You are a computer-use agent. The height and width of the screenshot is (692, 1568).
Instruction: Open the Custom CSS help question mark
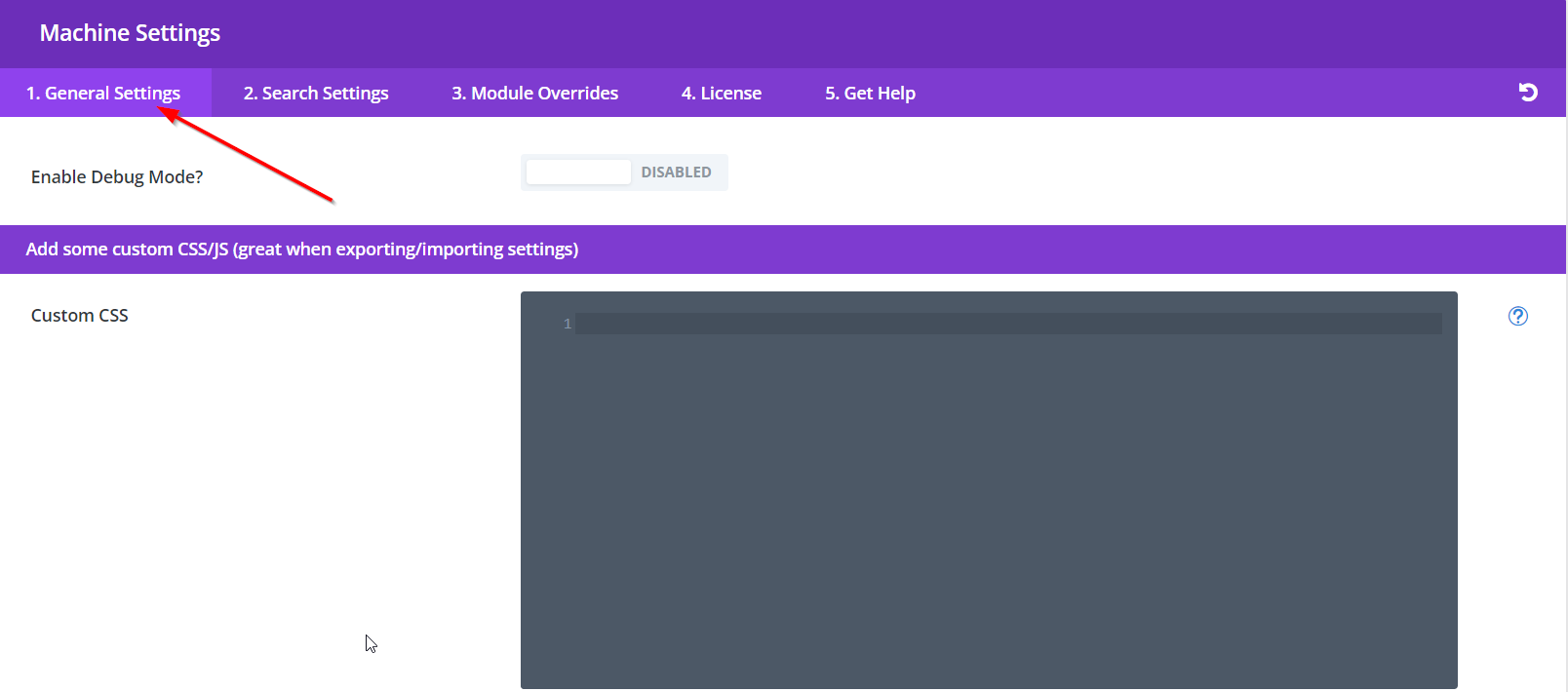pos(1517,316)
